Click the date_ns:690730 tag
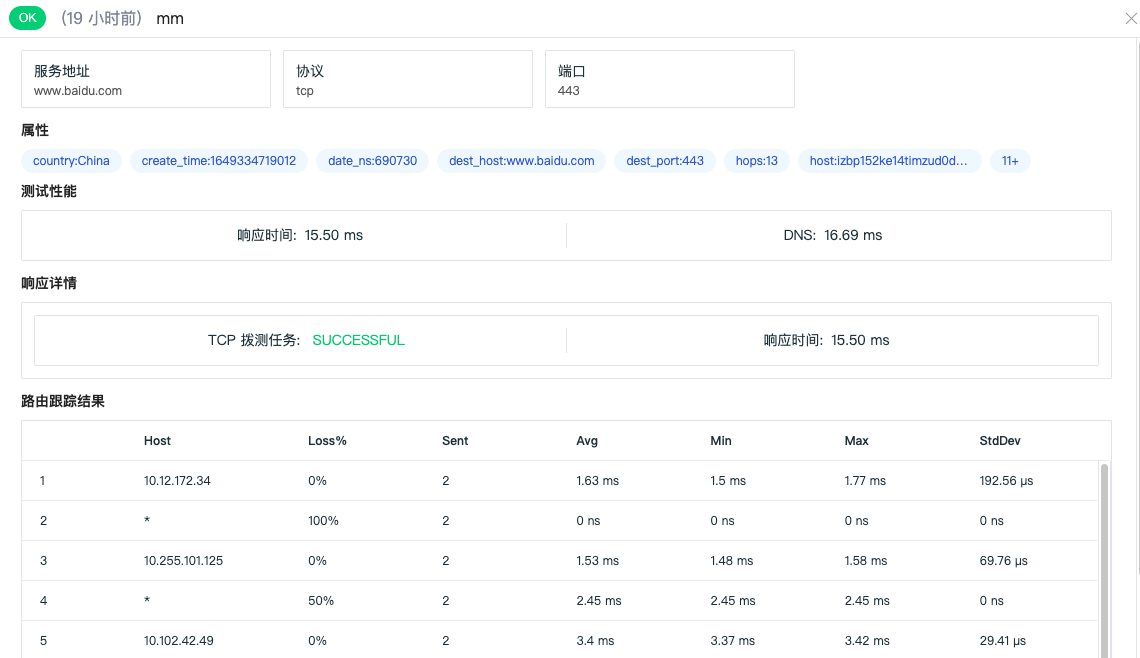This screenshot has width=1140, height=658. [372, 161]
